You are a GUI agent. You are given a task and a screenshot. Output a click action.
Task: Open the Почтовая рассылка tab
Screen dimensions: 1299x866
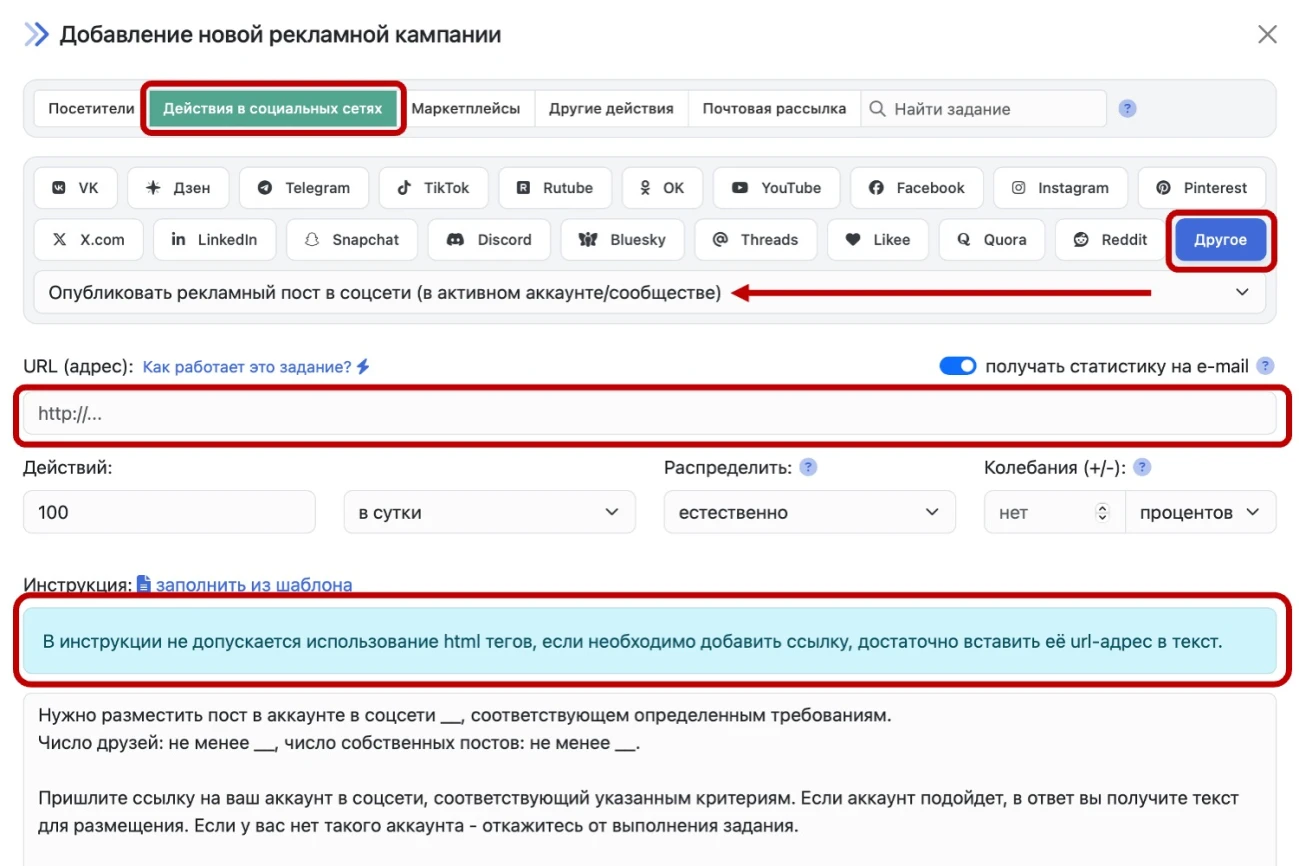point(774,109)
